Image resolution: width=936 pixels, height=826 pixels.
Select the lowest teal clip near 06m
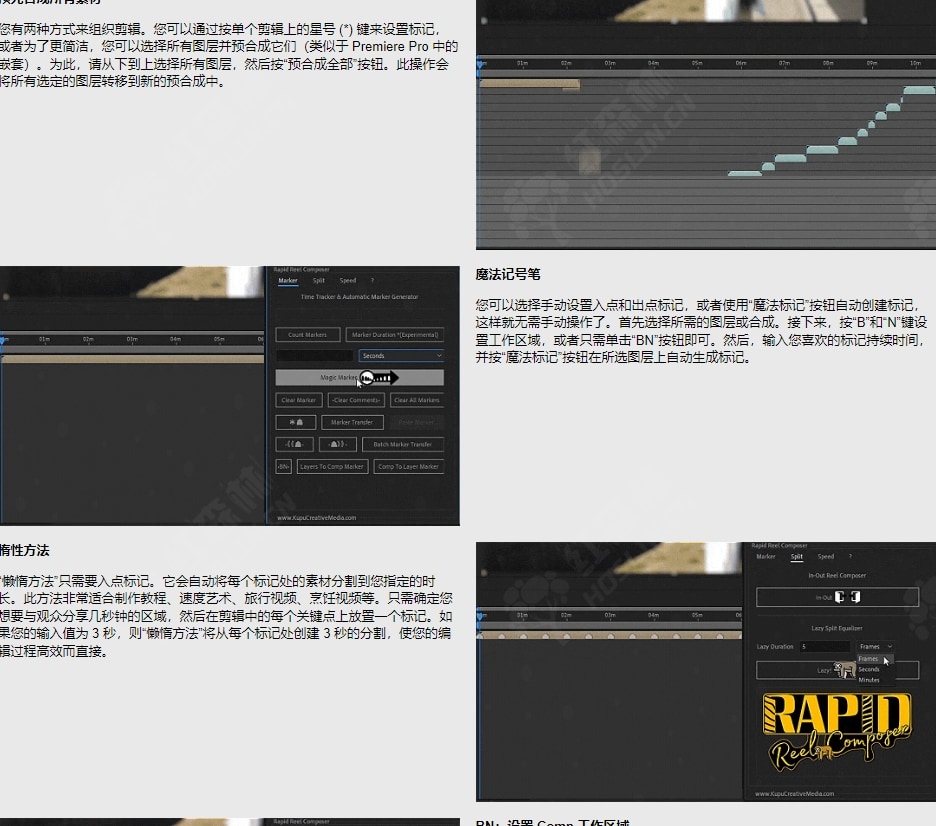tap(744, 173)
